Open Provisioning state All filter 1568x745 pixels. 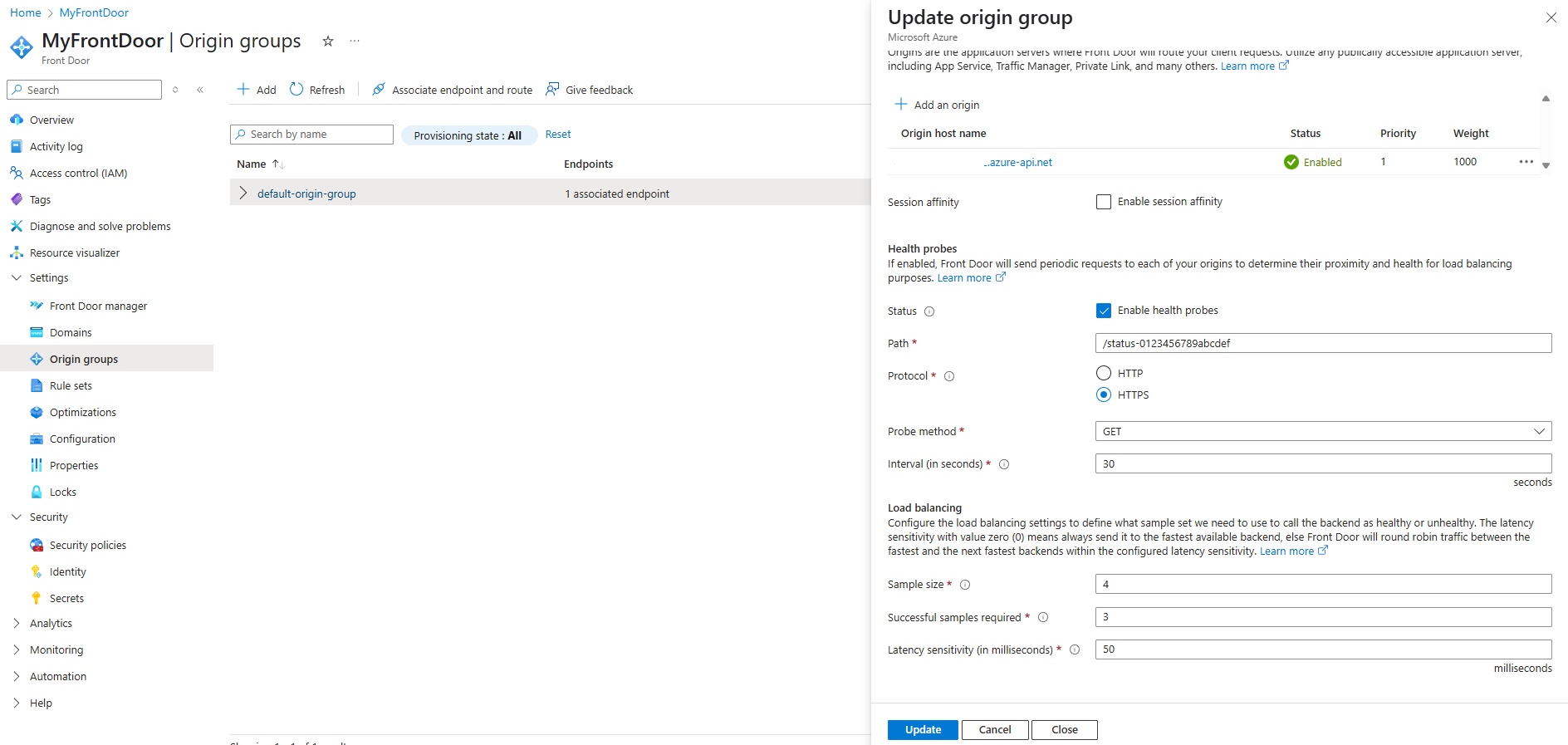(x=468, y=135)
